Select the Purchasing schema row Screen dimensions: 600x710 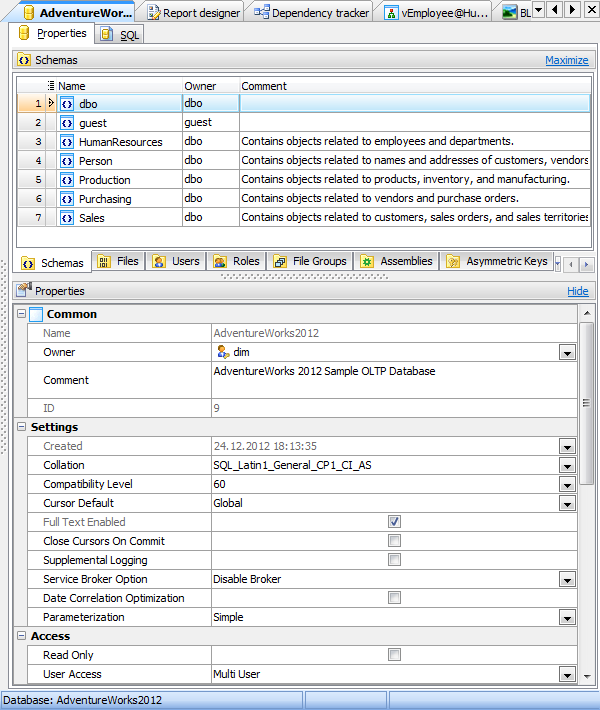click(105, 199)
